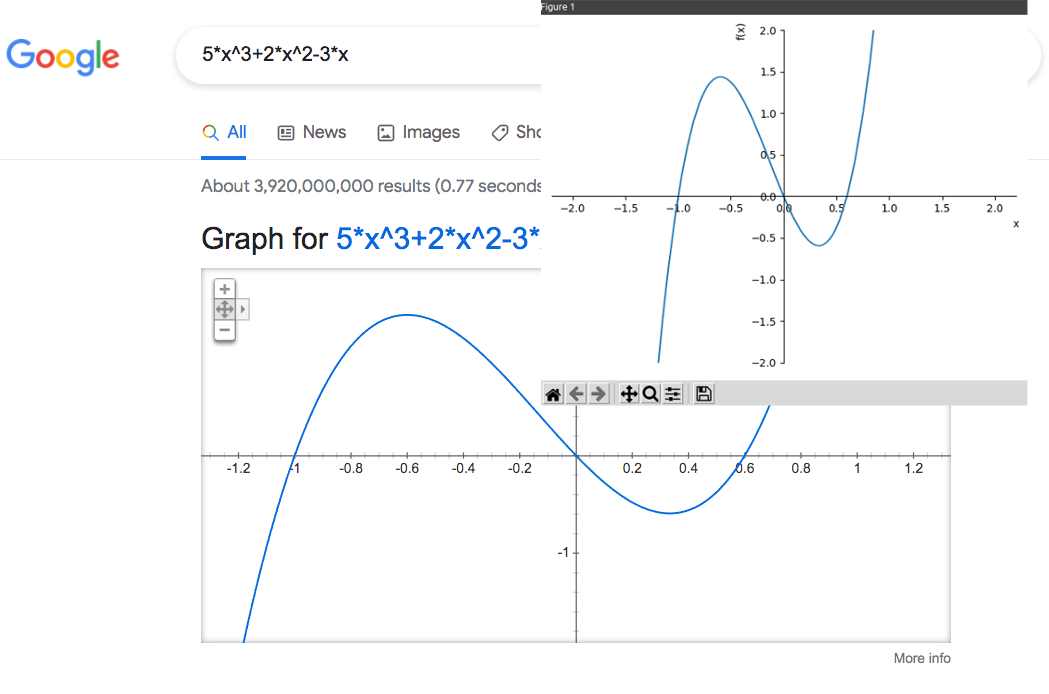Zoom out of the Google graph with the minus icon
Screen dimensions: 1049x694
(224, 329)
